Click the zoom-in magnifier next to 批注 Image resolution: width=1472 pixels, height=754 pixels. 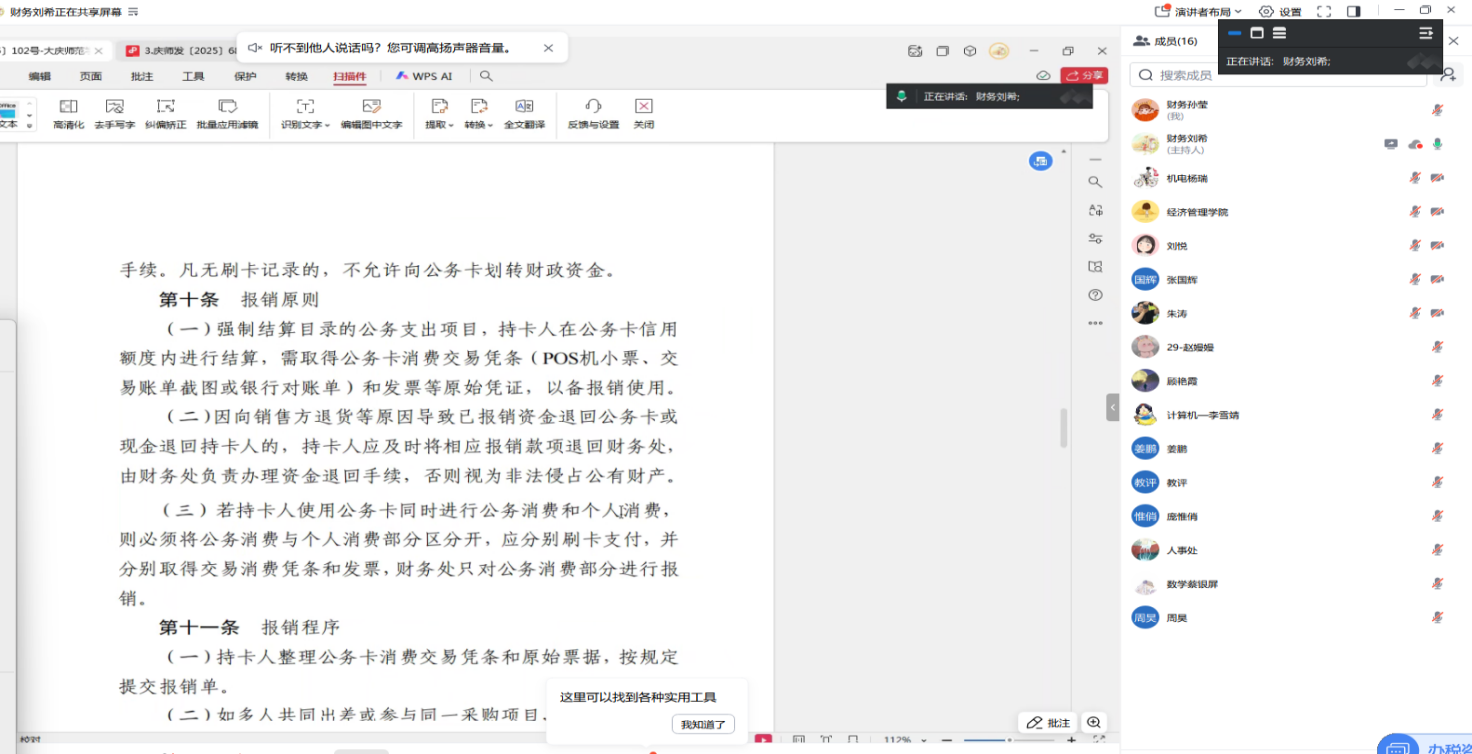(1094, 722)
